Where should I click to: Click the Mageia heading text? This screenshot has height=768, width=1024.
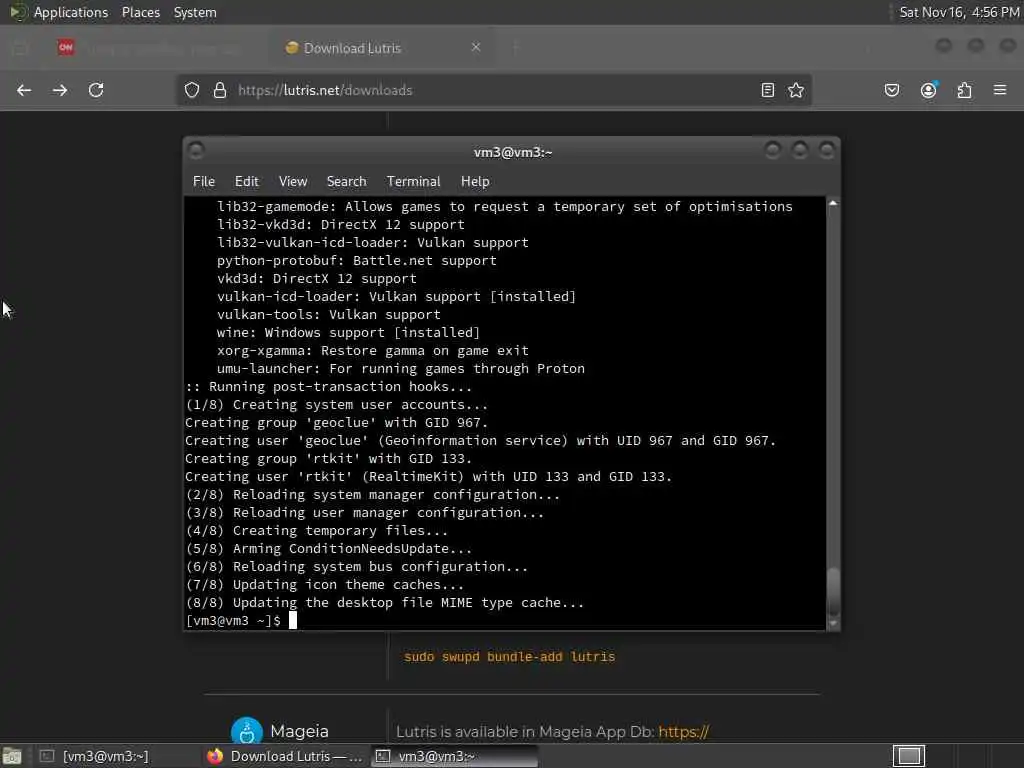tap(299, 731)
